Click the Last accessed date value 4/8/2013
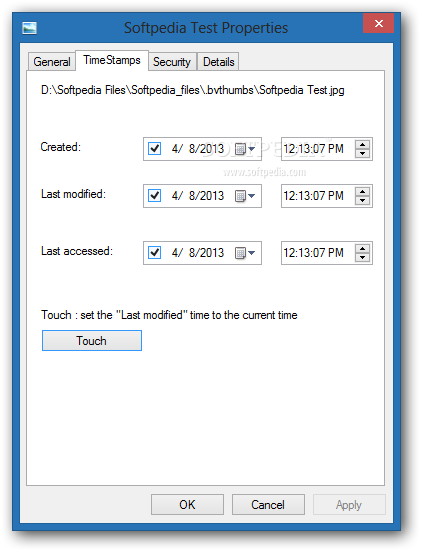The height and width of the screenshot is (551, 421). [x=198, y=253]
